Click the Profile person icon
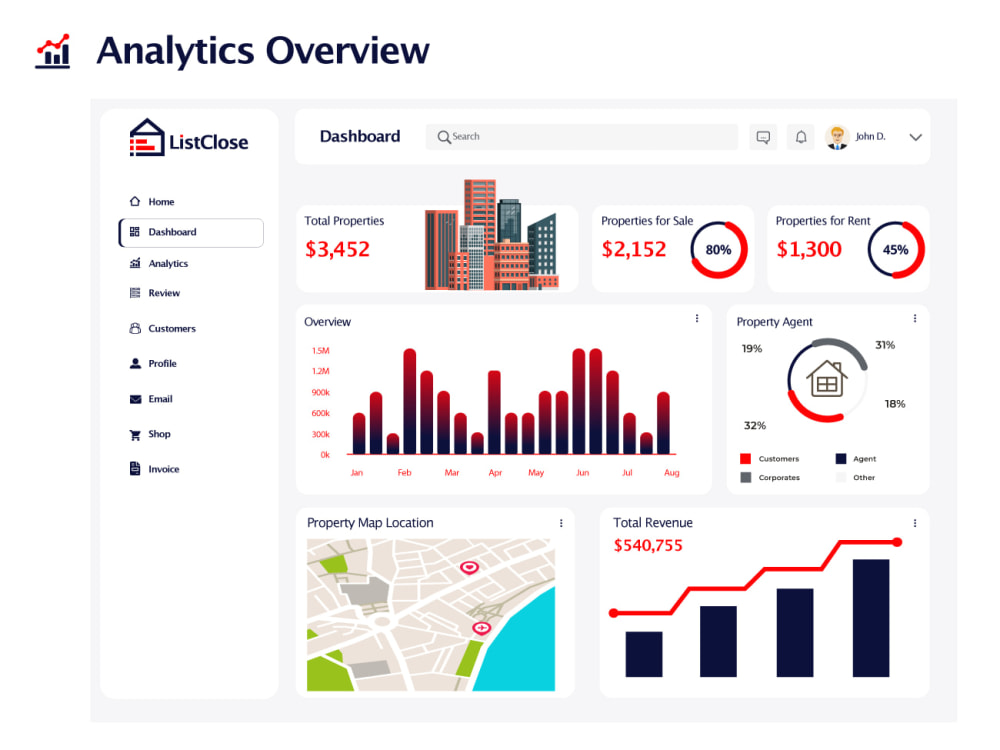Image resolution: width=1000 pixels, height=750 pixels. click(135, 364)
